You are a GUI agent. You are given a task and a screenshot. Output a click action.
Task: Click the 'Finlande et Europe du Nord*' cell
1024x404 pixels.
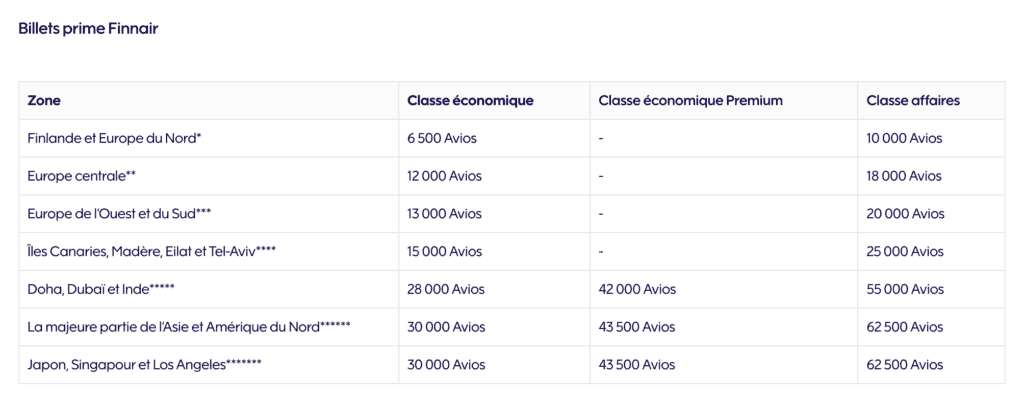[115, 139]
